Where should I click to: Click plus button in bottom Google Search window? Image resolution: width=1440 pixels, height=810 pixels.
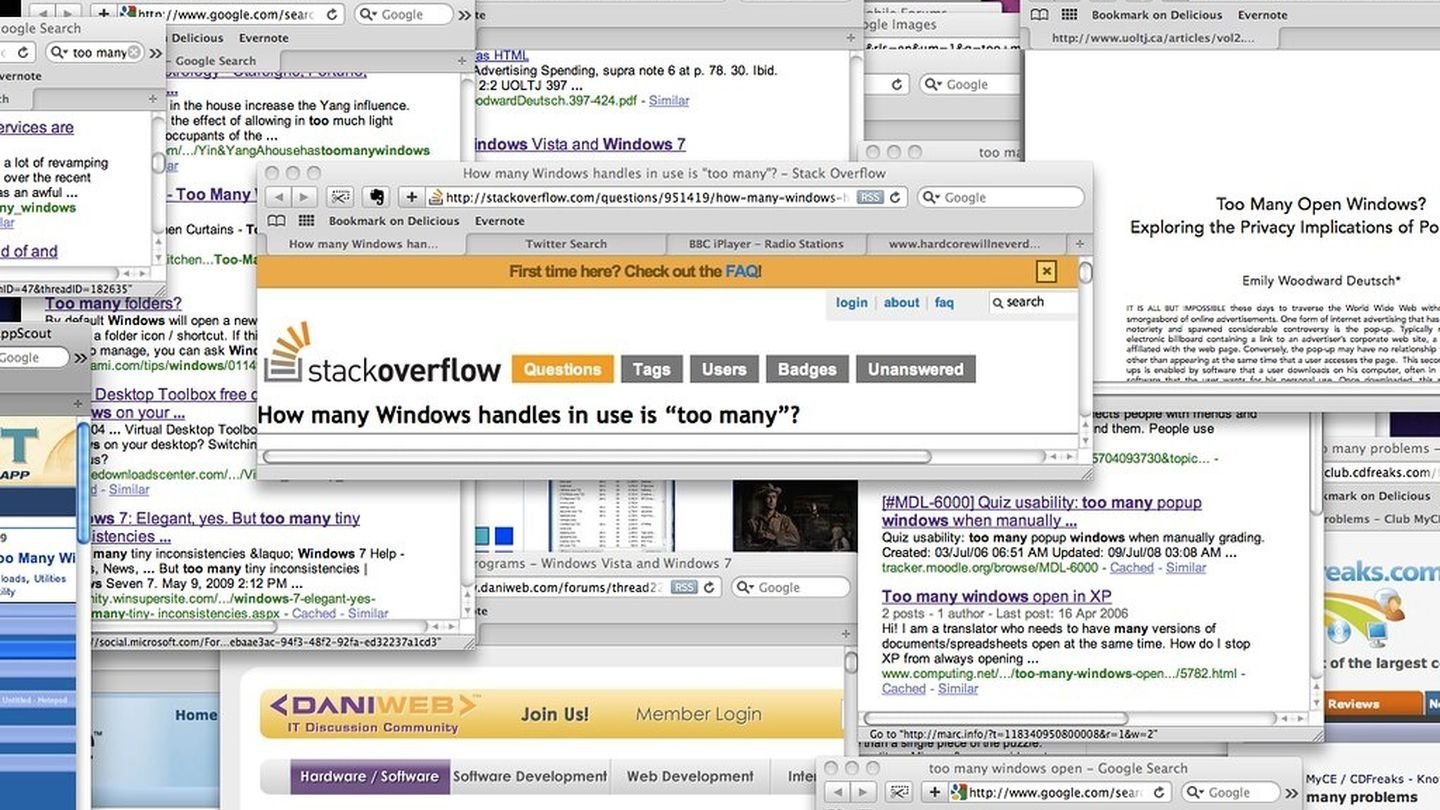(x=934, y=792)
